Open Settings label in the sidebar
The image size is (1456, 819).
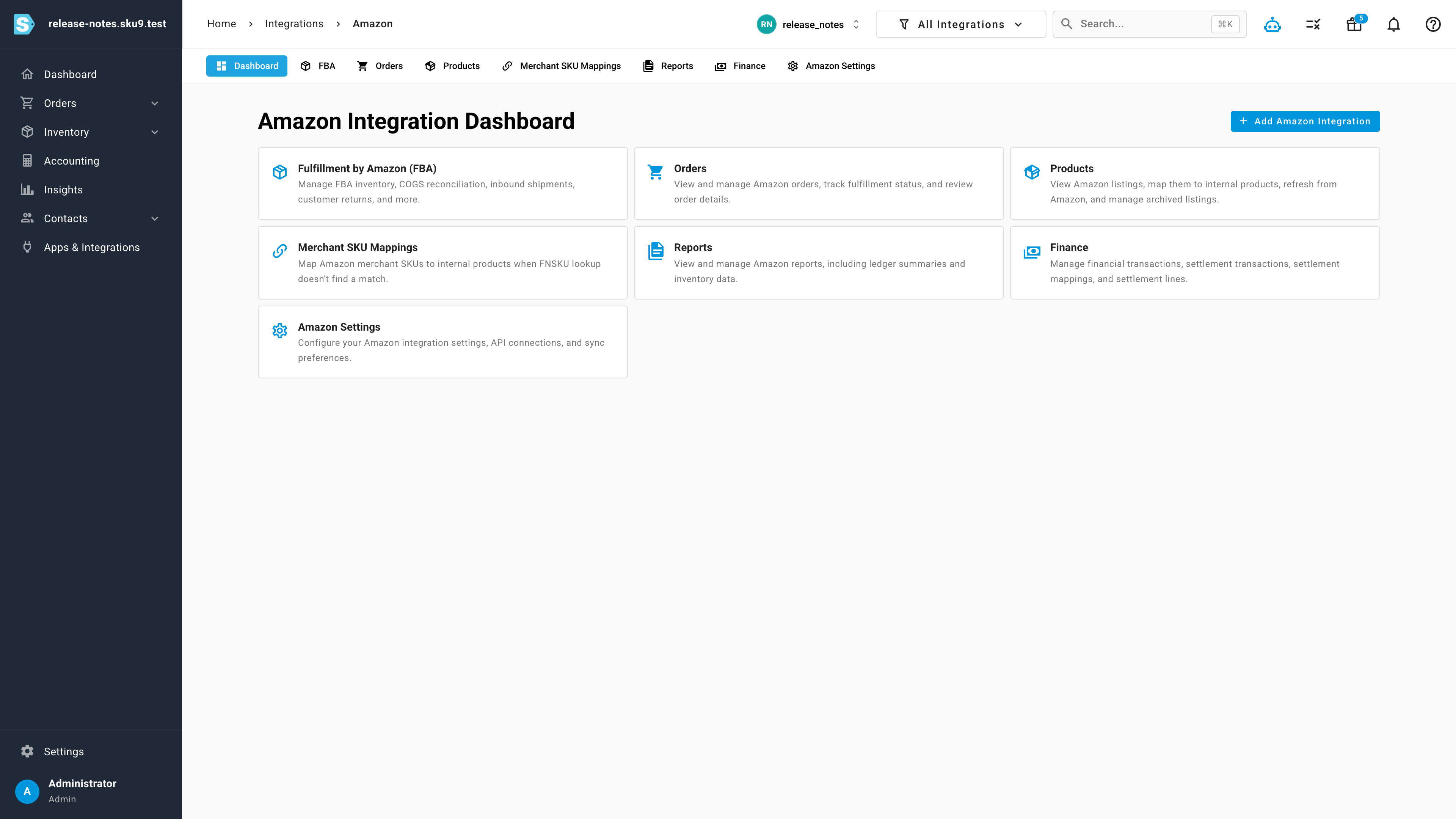(x=64, y=752)
